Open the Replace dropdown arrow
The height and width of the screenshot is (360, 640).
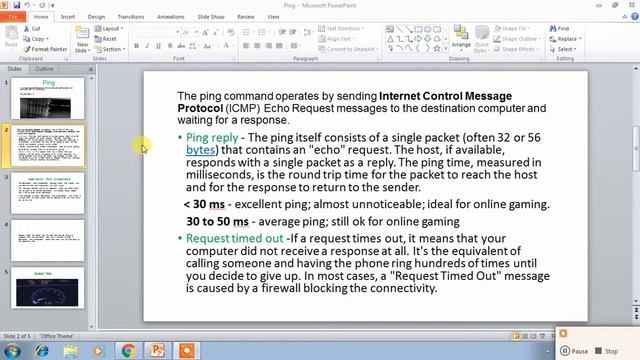(580, 39)
